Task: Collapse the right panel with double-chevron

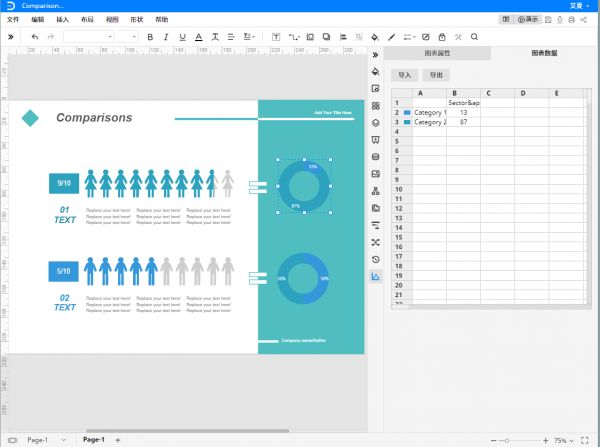Action: (375, 54)
